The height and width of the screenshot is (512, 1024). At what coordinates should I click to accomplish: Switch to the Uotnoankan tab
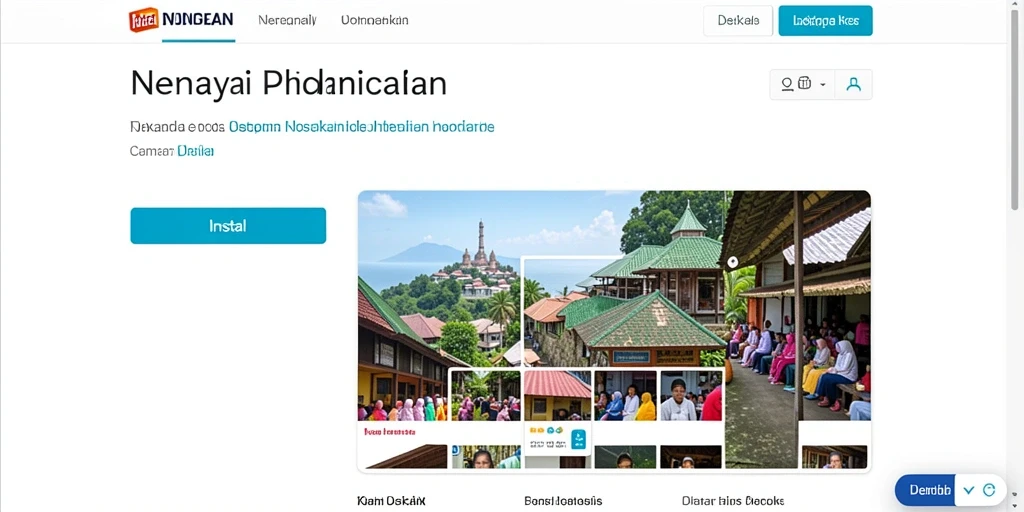pyautogui.click(x=375, y=20)
